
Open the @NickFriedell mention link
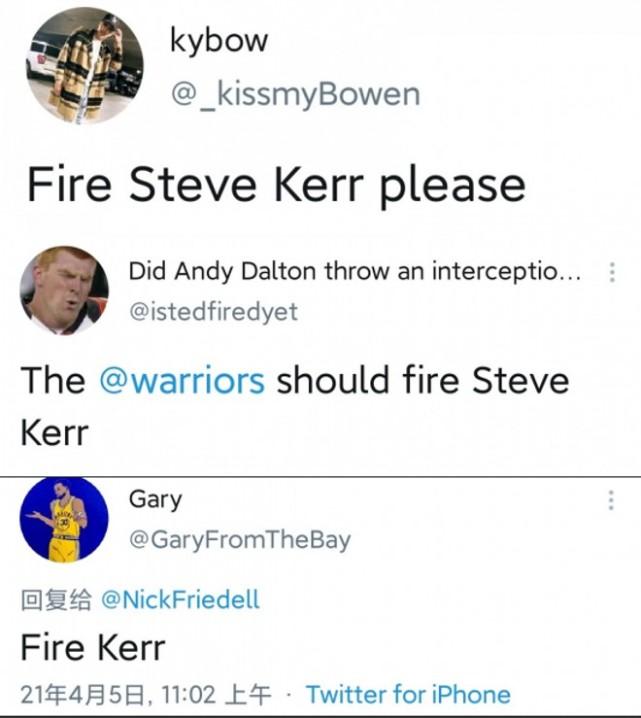(x=180, y=599)
